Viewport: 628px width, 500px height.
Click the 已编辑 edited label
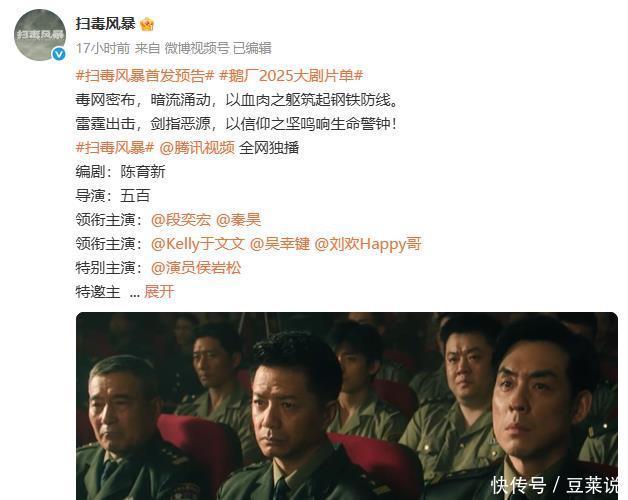[252, 48]
